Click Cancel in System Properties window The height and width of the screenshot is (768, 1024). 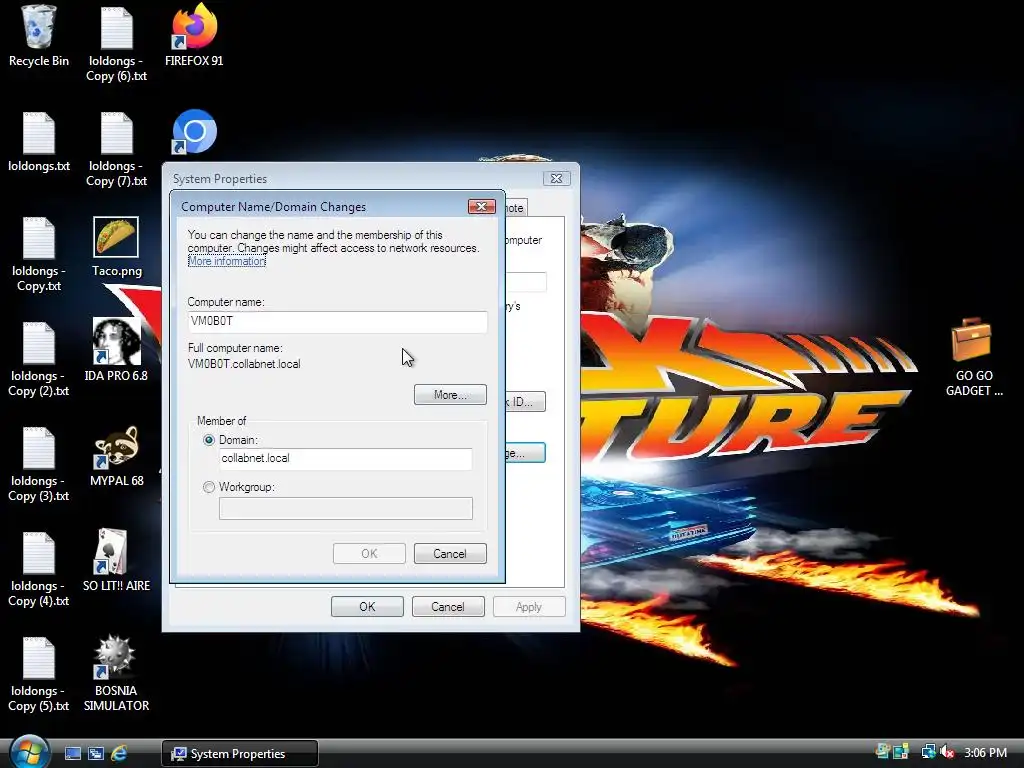pyautogui.click(x=448, y=607)
